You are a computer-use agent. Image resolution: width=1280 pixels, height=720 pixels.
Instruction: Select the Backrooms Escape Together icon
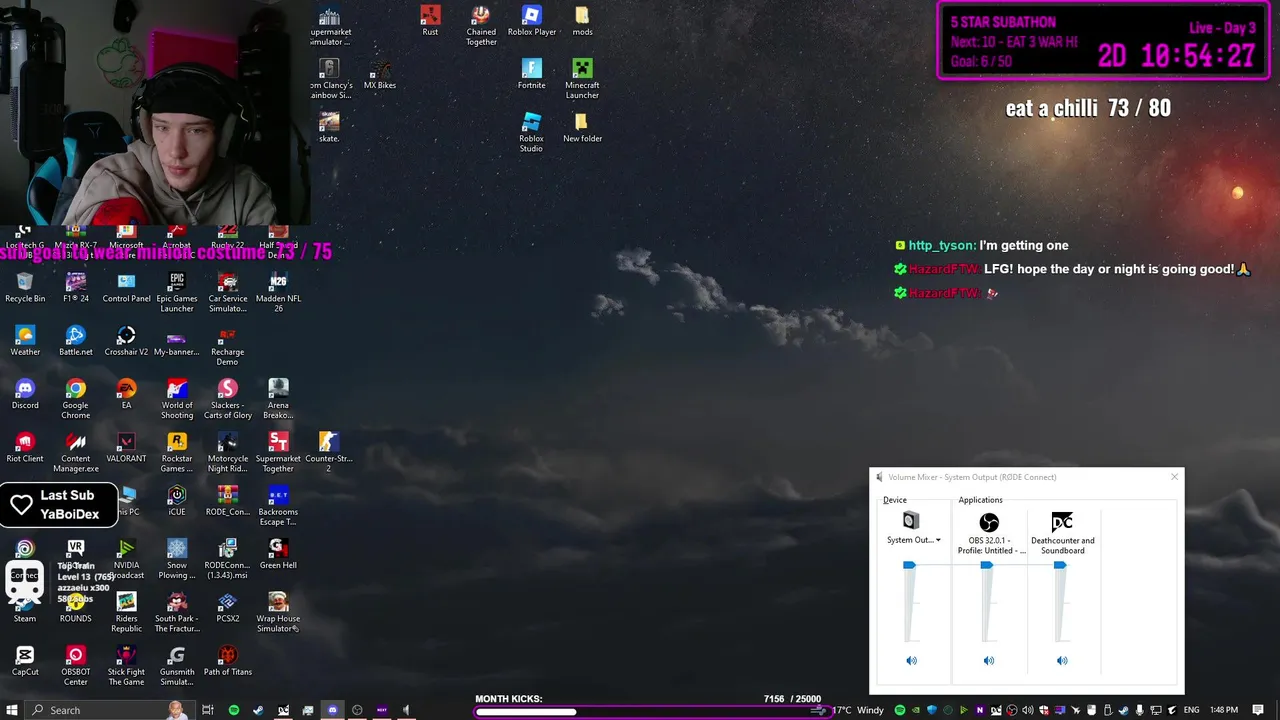(278, 505)
